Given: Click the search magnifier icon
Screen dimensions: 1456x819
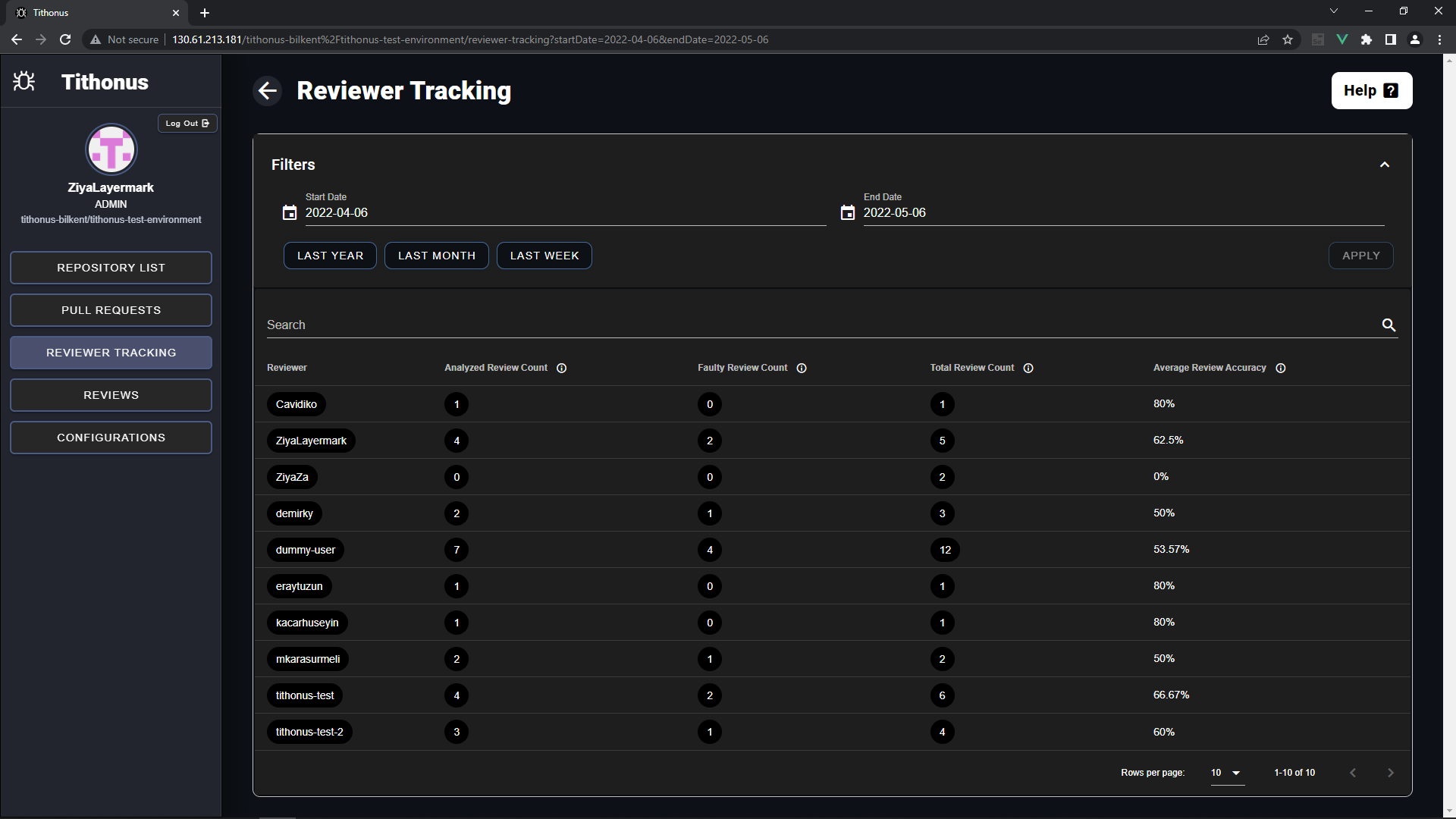Looking at the screenshot, I should (1389, 325).
